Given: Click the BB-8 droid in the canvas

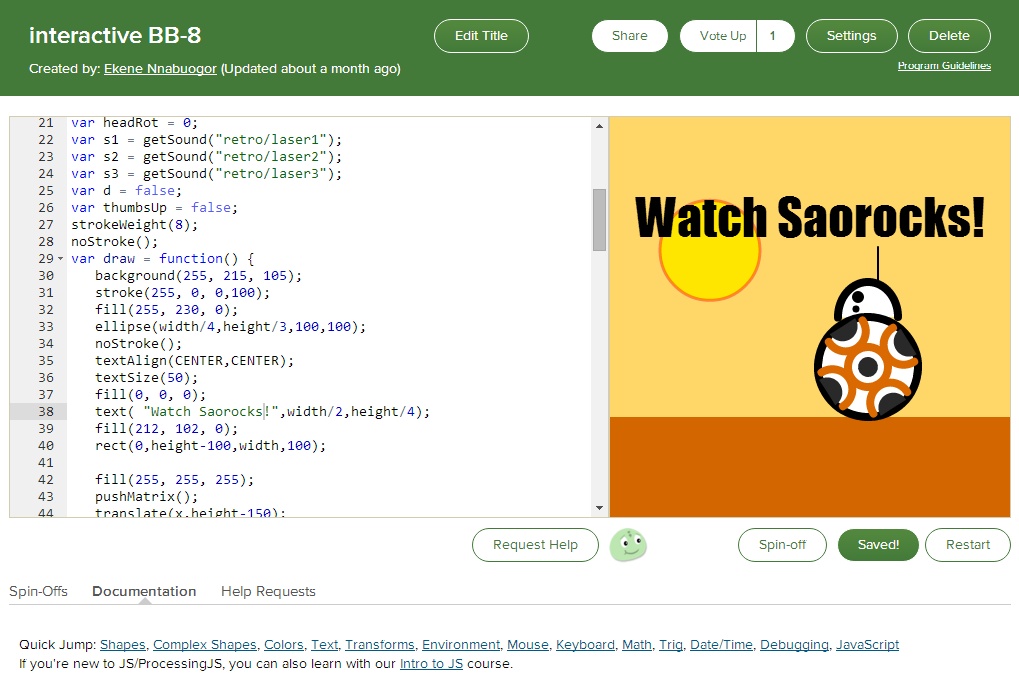Looking at the screenshot, I should [868, 348].
